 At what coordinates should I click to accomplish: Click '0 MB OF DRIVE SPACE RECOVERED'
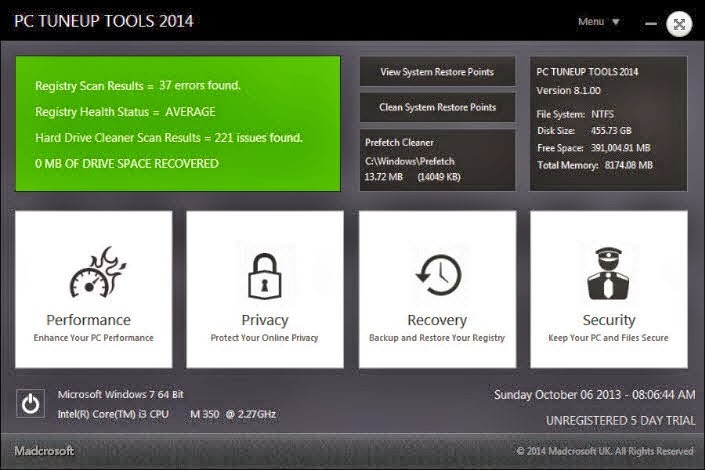pos(126,164)
